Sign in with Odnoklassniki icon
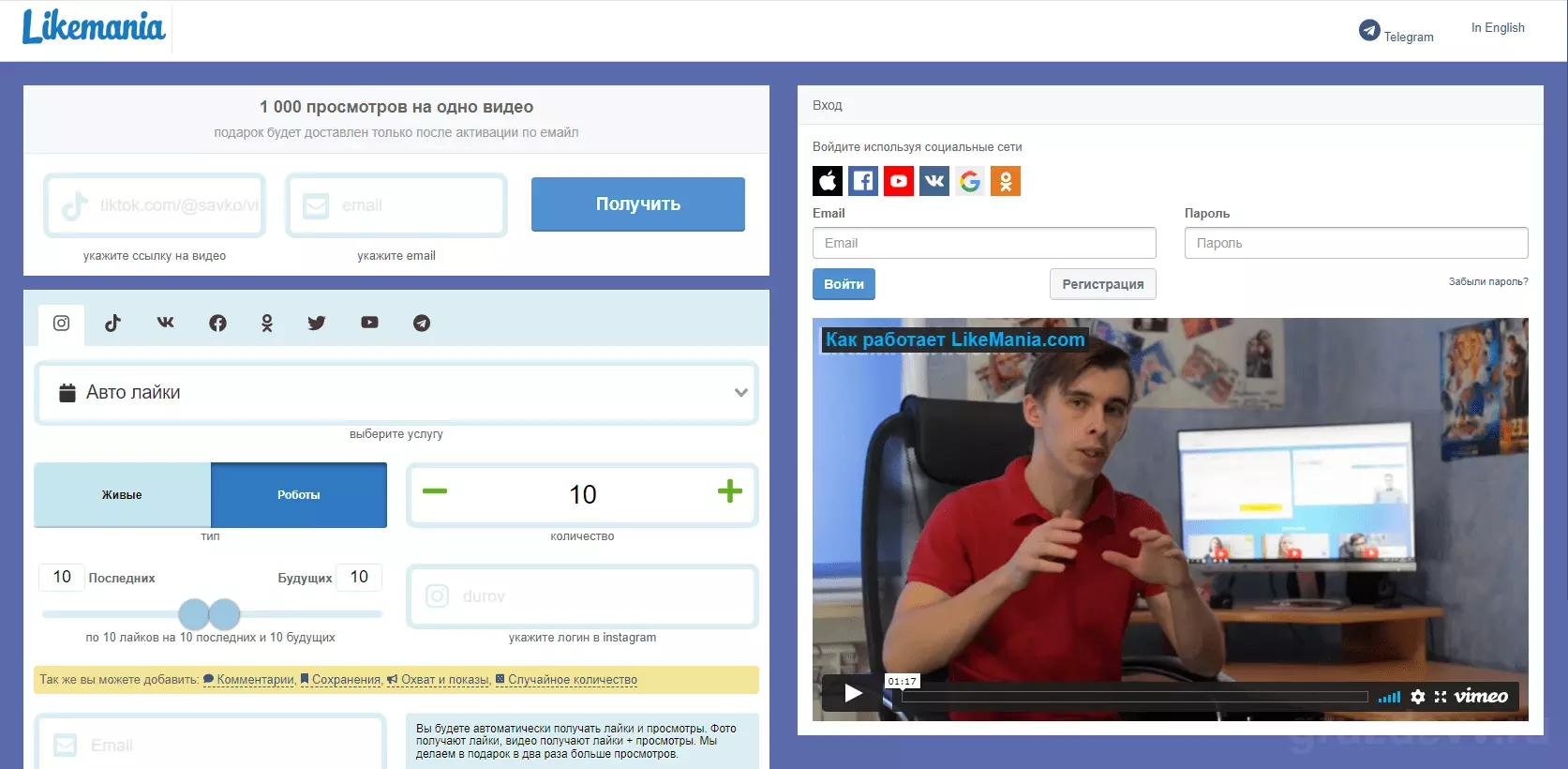Image resolution: width=1568 pixels, height=769 pixels. [x=1006, y=181]
